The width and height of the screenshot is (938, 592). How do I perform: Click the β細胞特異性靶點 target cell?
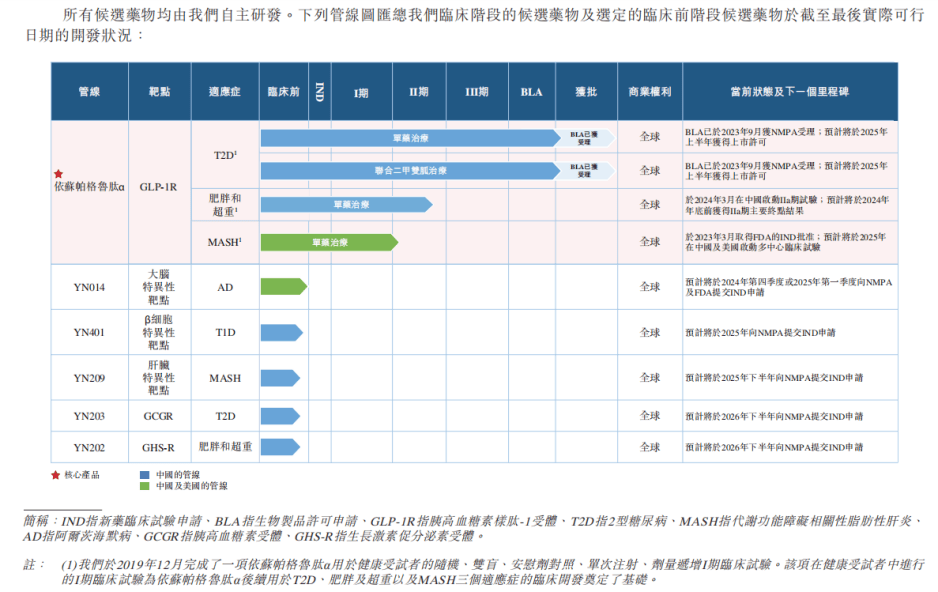click(159, 332)
